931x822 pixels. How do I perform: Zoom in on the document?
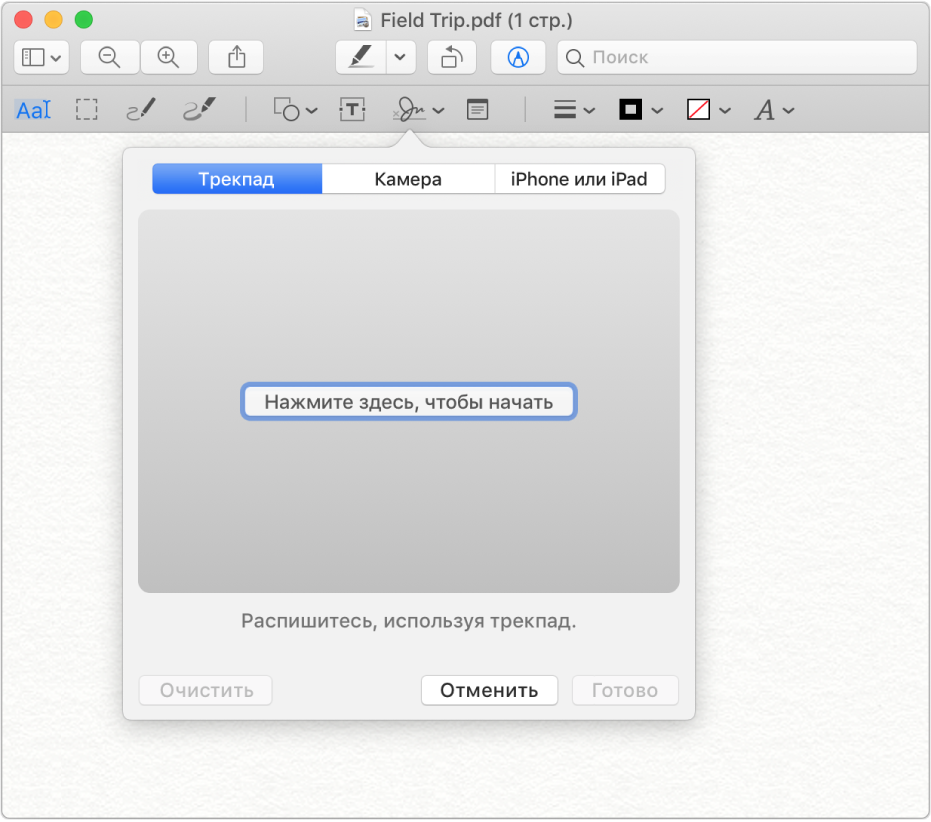coord(169,58)
